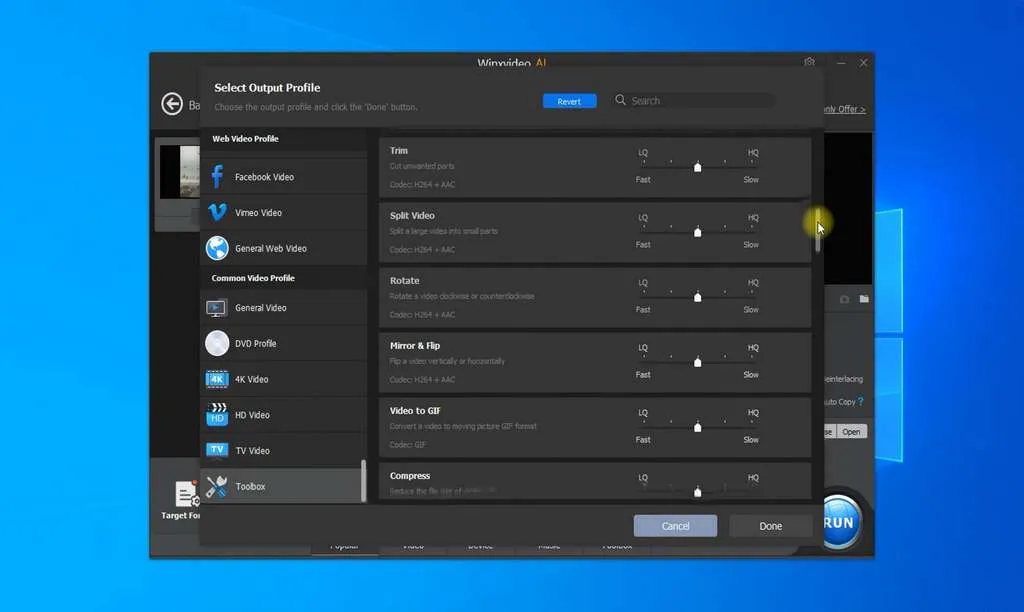Confirm with the Done button
Viewport: 1024px width, 612px height.
click(770, 525)
